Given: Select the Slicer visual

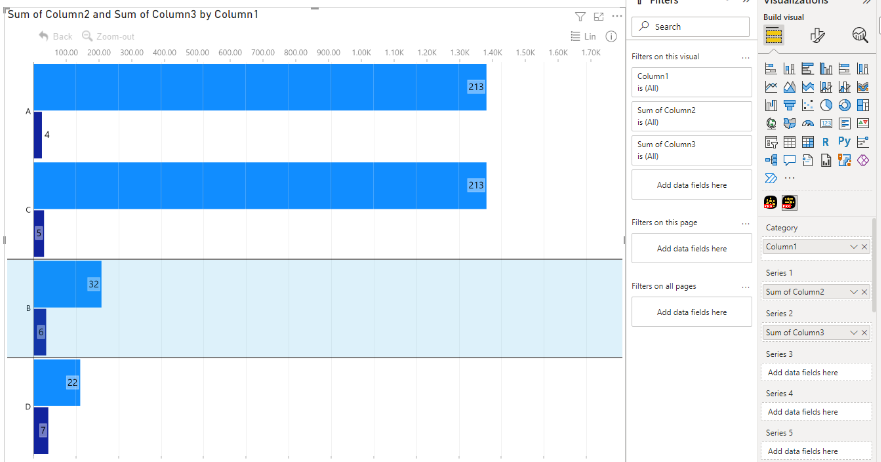Looking at the screenshot, I should tap(771, 142).
